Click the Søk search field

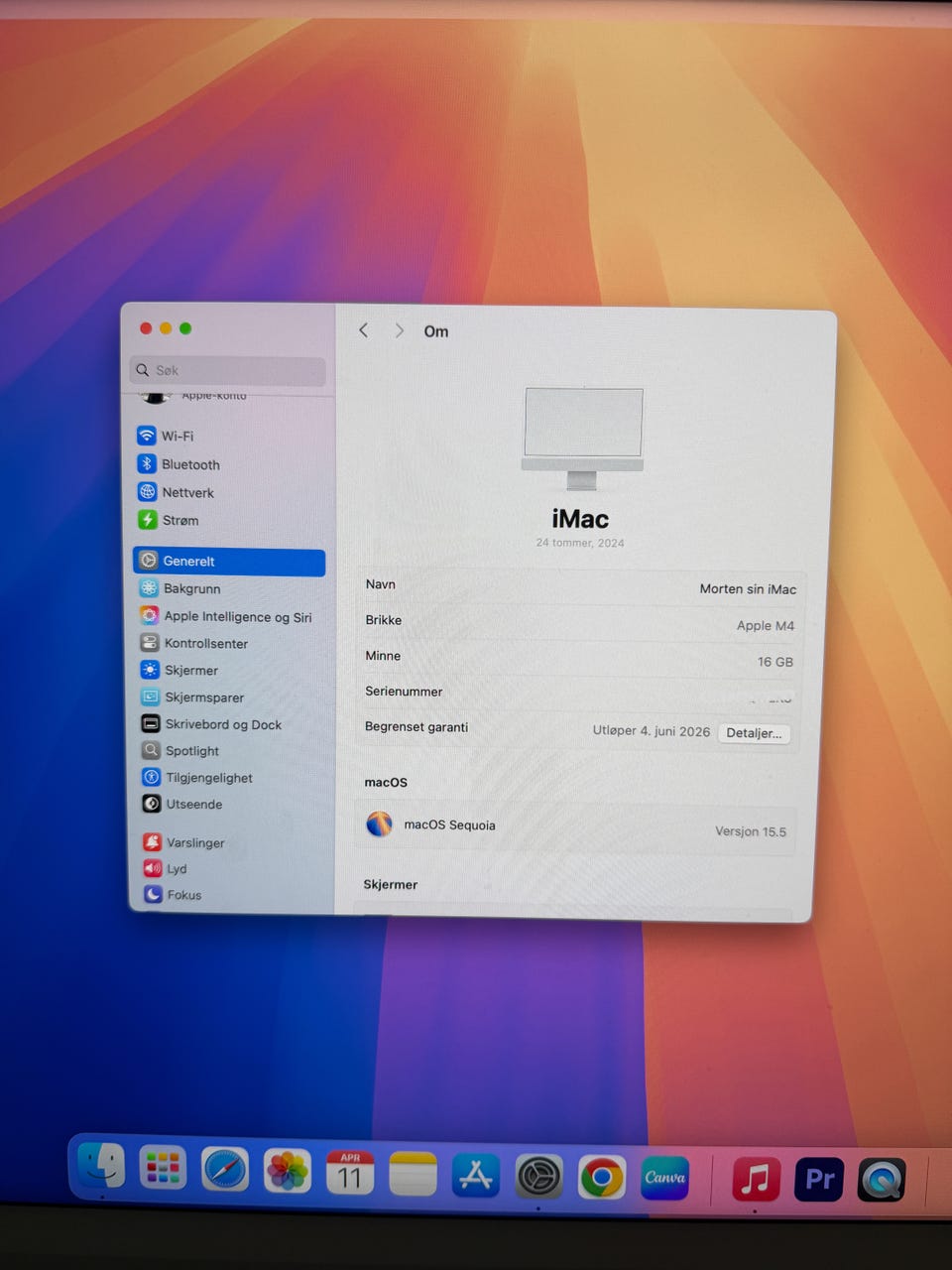point(228,370)
